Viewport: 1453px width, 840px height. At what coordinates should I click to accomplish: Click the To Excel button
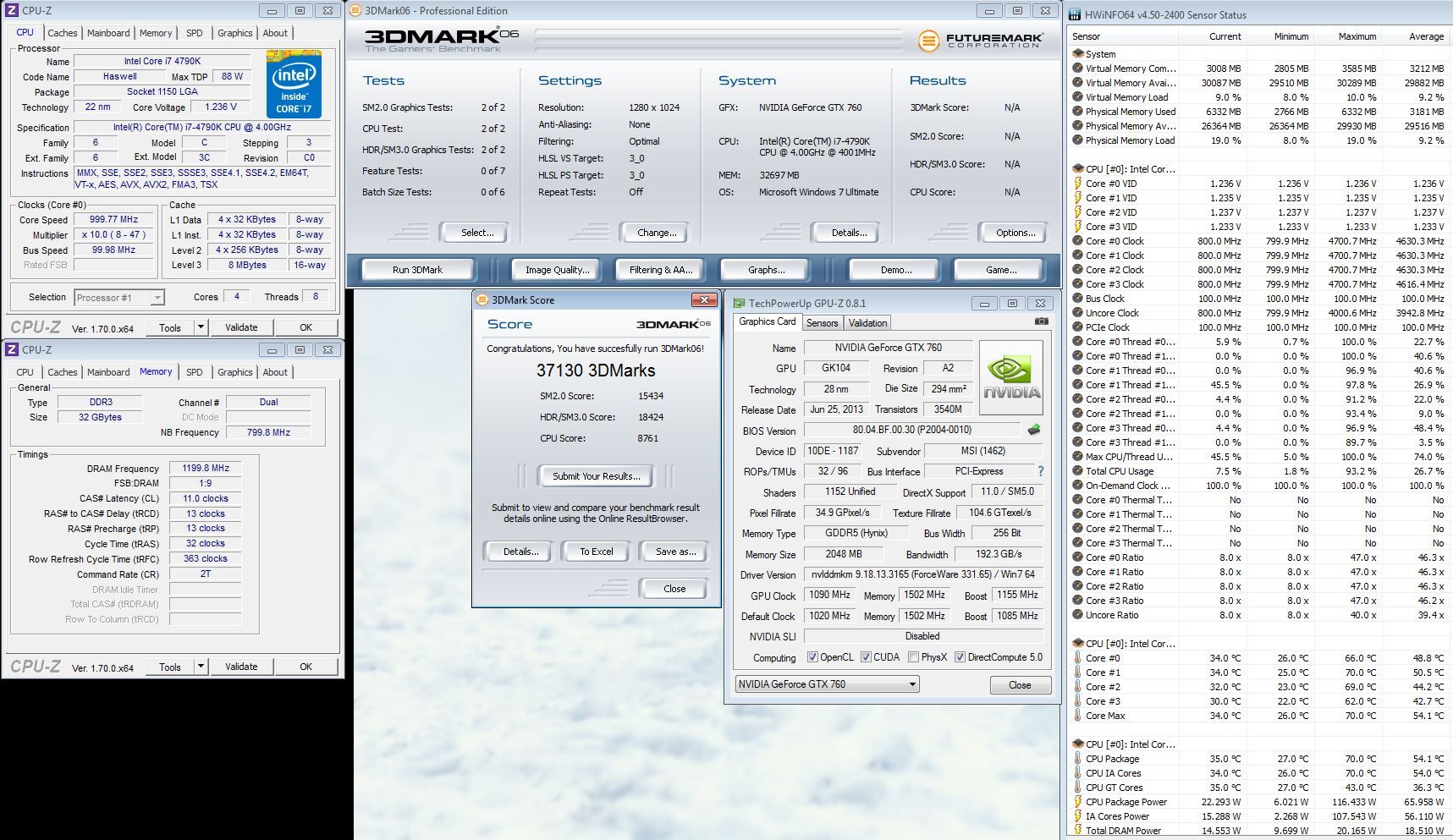(596, 552)
